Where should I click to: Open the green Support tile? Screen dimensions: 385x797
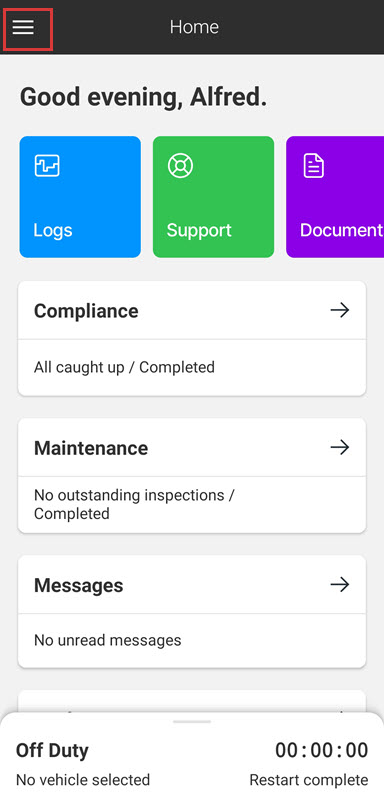pyautogui.click(x=213, y=197)
